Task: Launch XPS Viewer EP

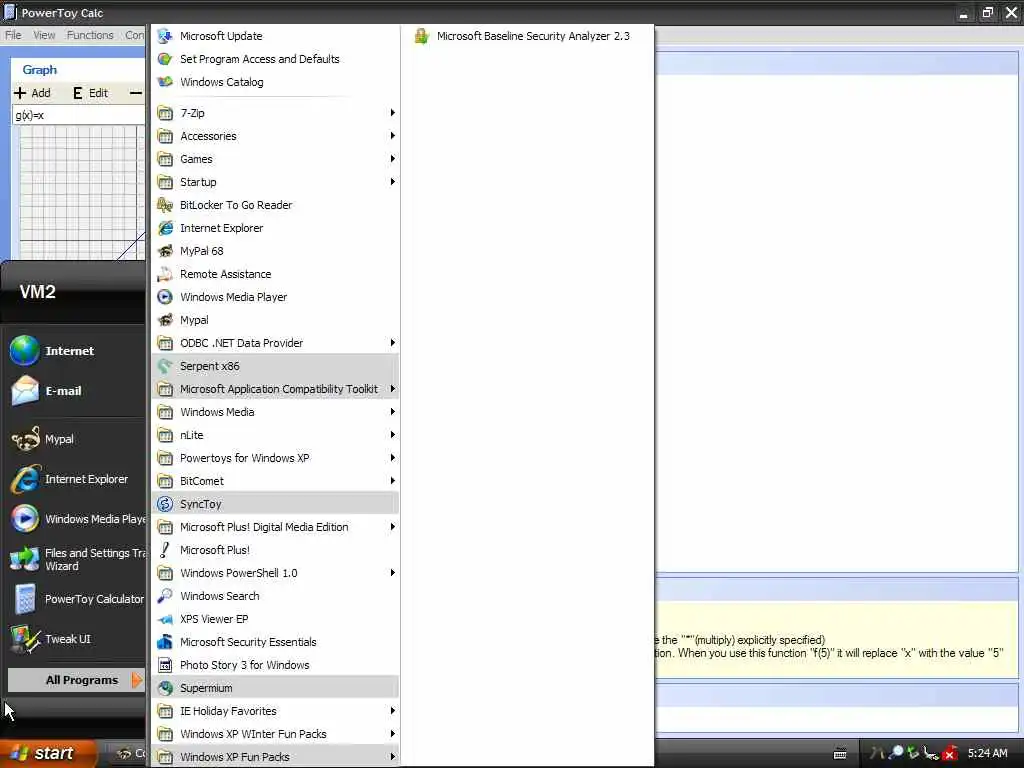Action: 275,619
